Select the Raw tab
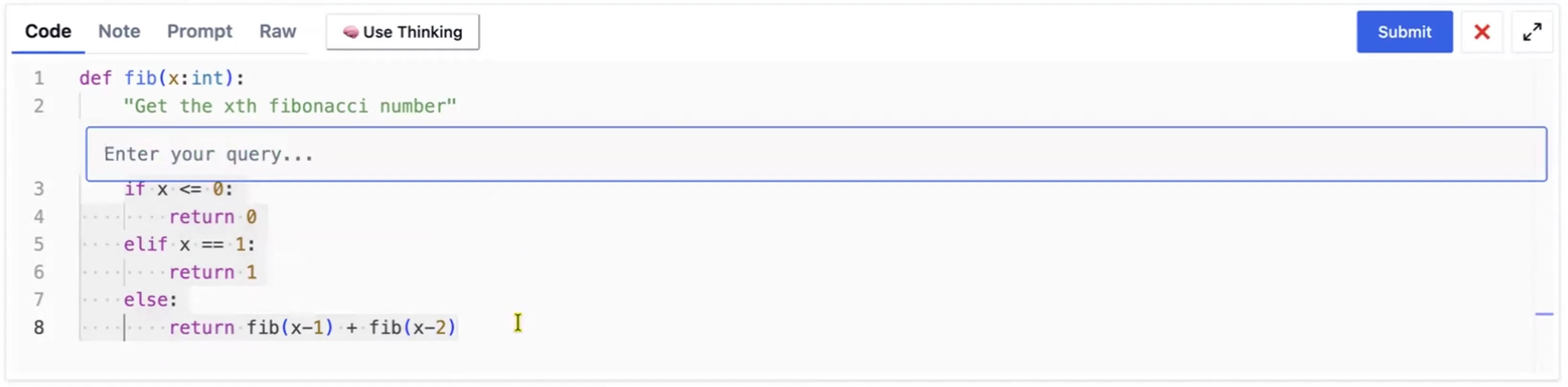Screen dimensions: 1568x387 point(277,32)
